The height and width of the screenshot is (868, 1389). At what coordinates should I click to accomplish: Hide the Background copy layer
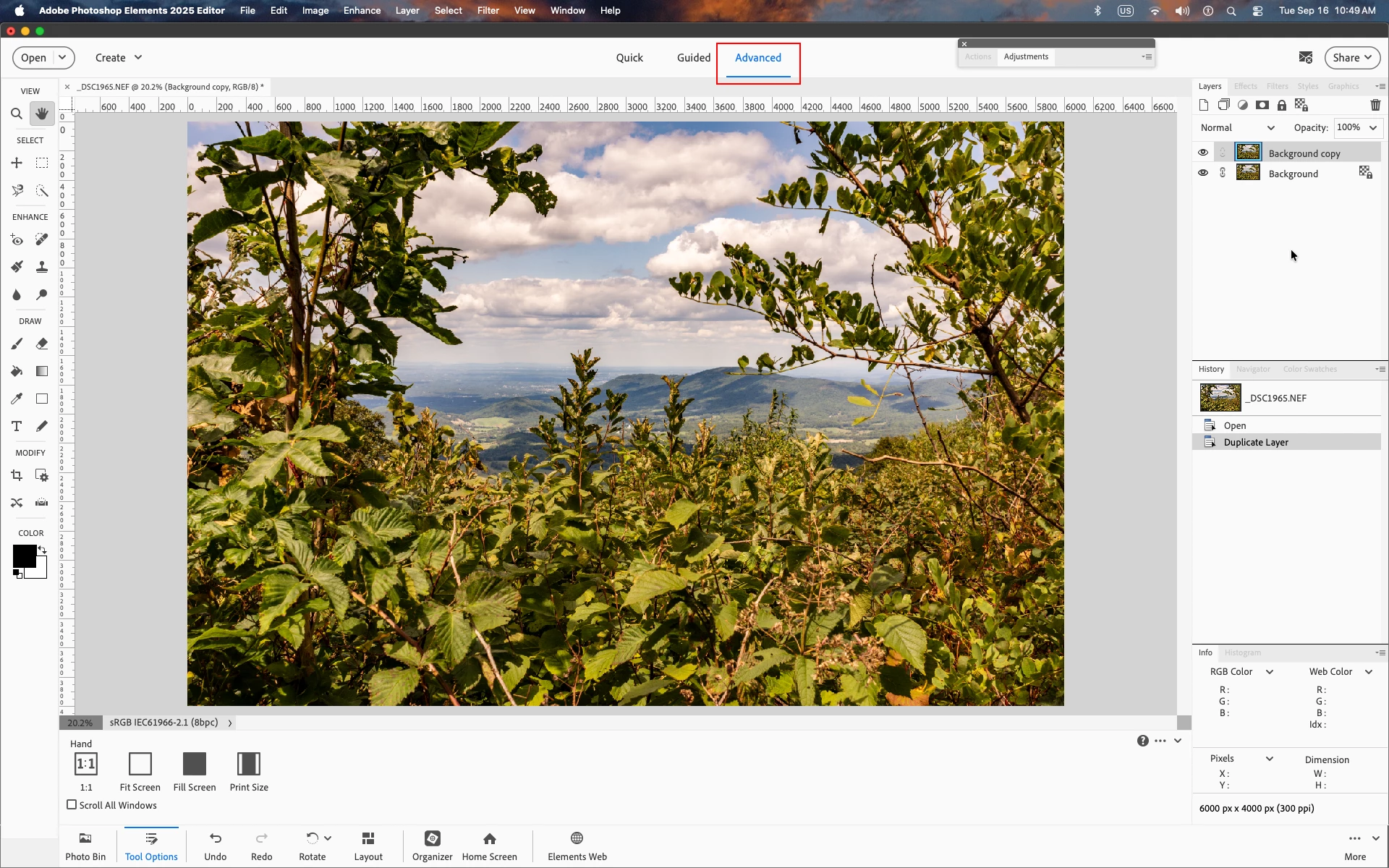(1203, 153)
